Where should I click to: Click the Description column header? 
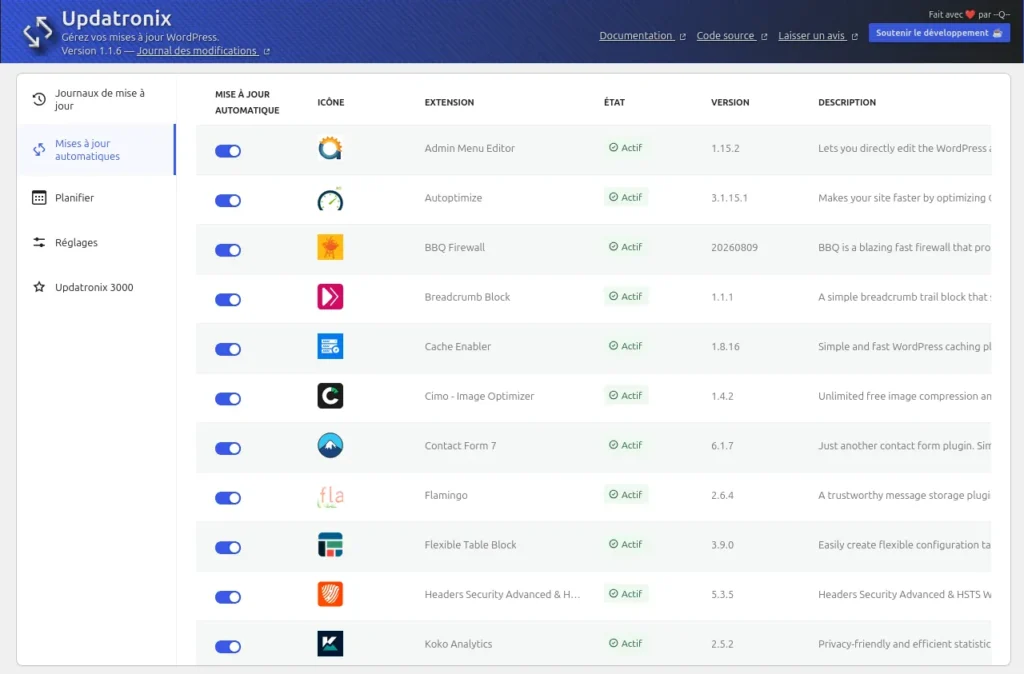pyautogui.click(x=847, y=103)
